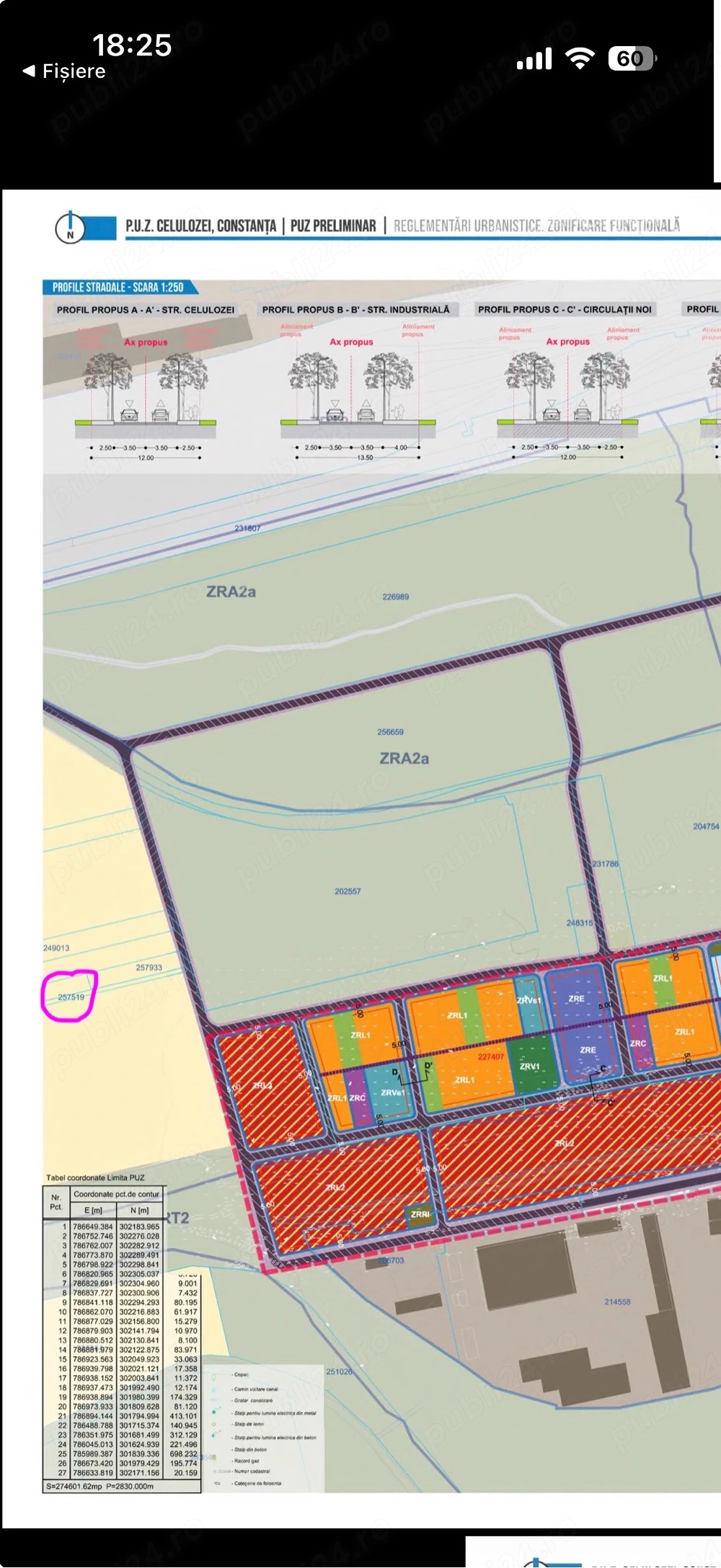Click parcel number 214558 near the buildings

(x=617, y=1302)
